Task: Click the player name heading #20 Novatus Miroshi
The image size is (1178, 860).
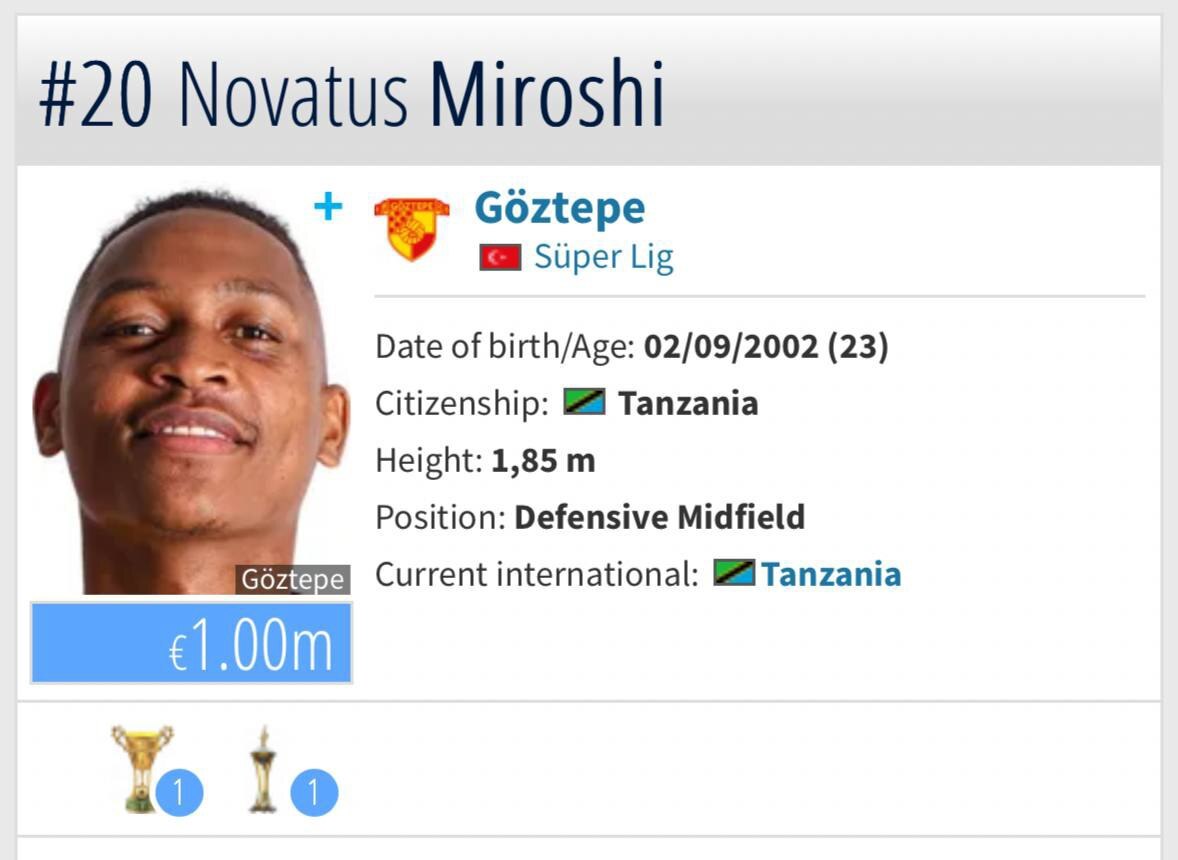Action: coord(352,94)
